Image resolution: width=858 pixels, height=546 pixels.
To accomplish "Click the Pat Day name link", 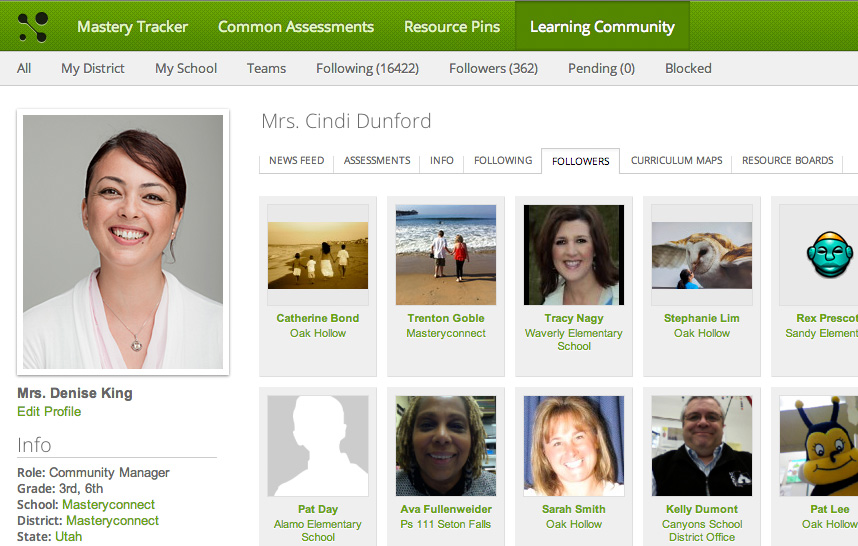I will click(318, 509).
